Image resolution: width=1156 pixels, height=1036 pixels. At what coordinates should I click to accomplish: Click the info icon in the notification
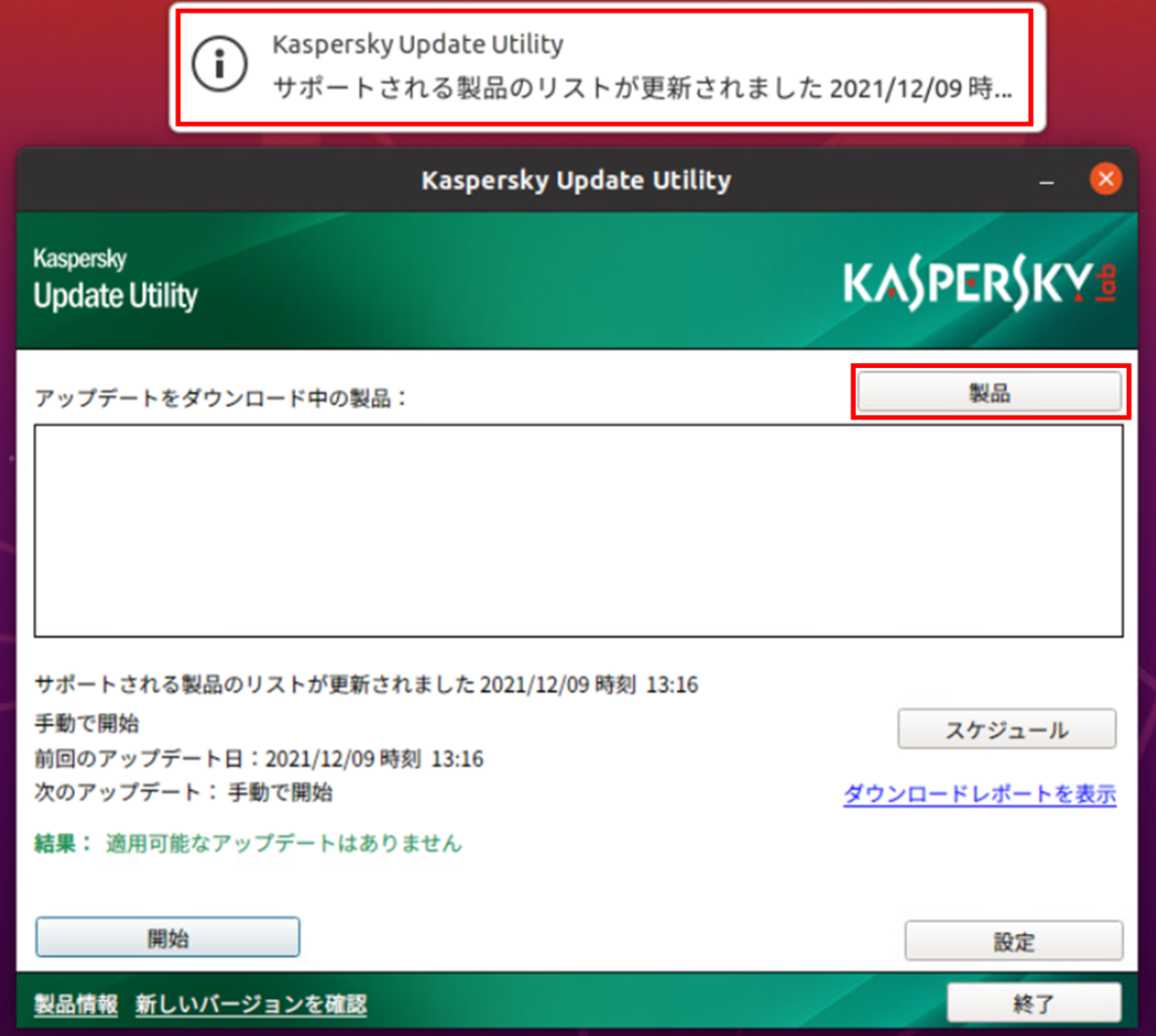pyautogui.click(x=219, y=65)
